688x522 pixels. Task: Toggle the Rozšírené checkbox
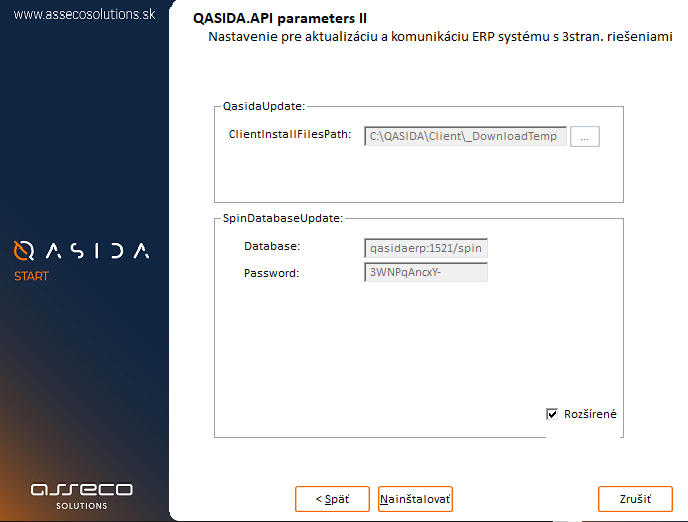[552, 414]
